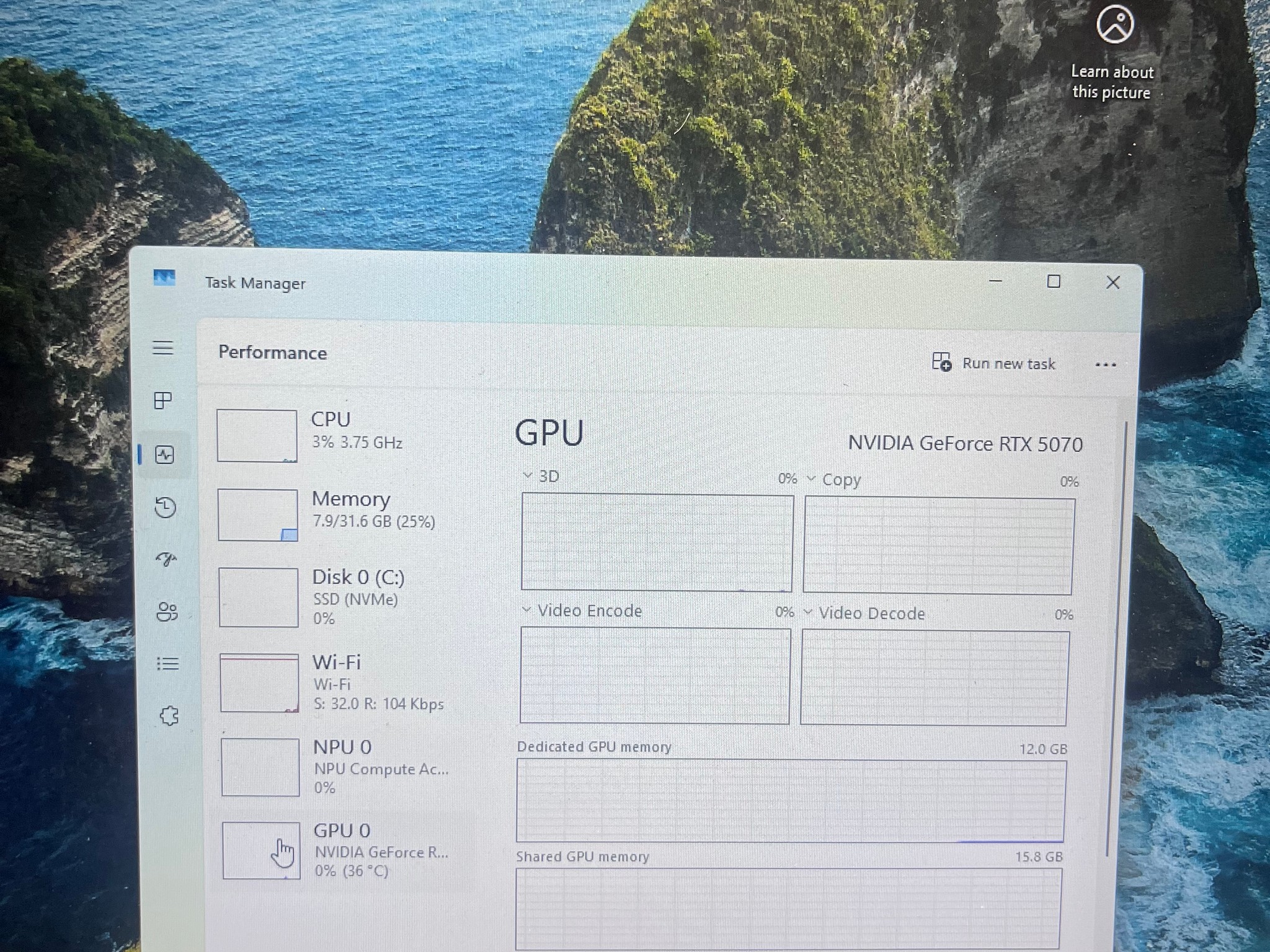
Task: Click the Disk 0 mini graph thumbnail
Action: 259,597
